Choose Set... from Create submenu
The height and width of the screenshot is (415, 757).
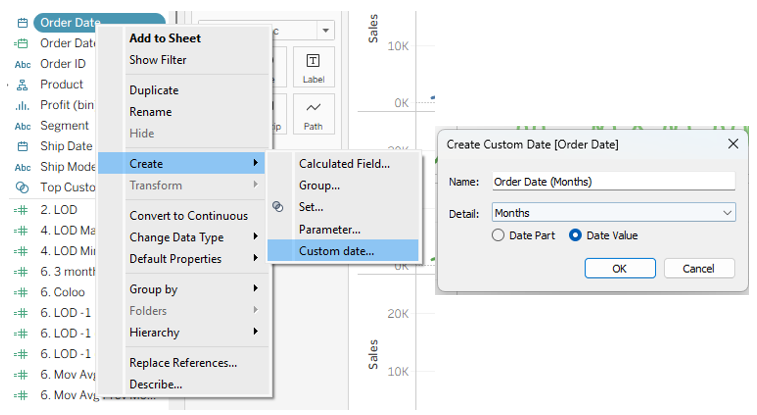[x=311, y=207]
